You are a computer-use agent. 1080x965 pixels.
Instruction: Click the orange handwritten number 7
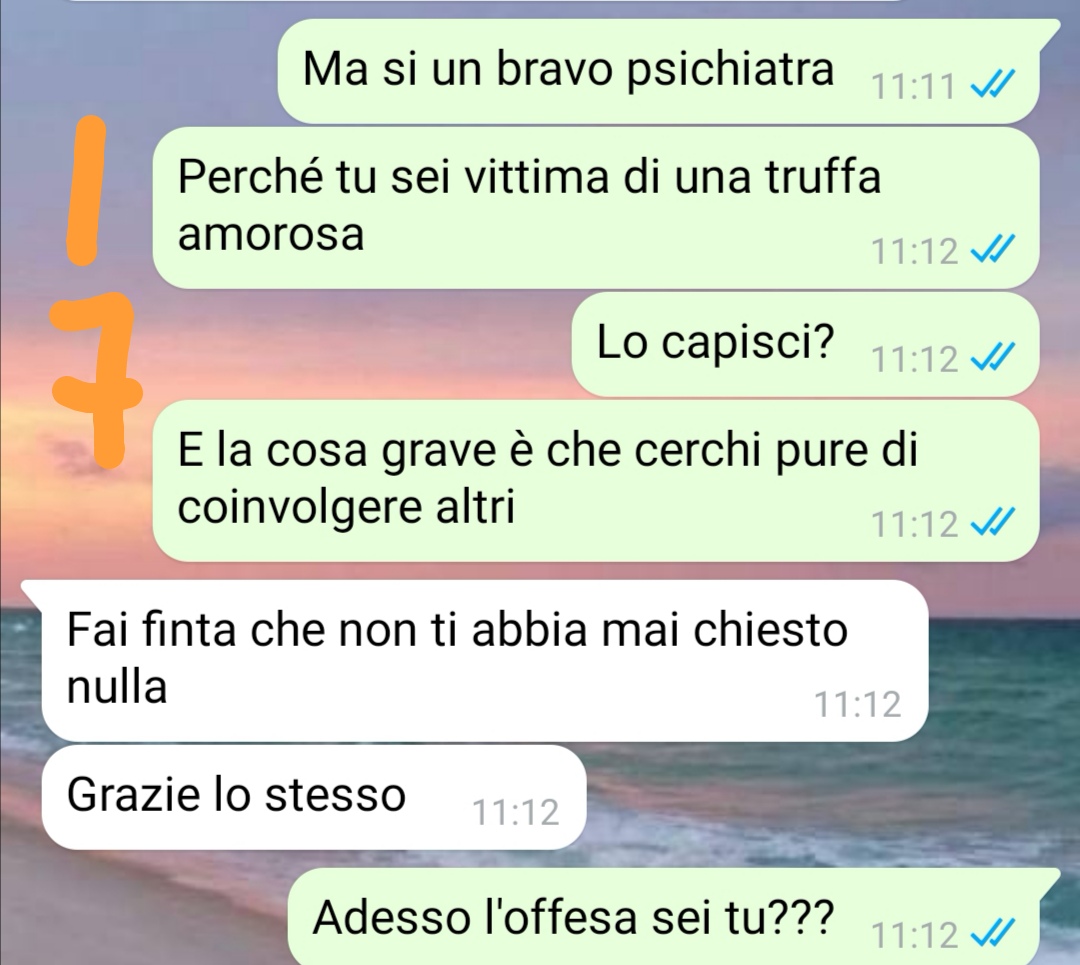tap(96, 381)
